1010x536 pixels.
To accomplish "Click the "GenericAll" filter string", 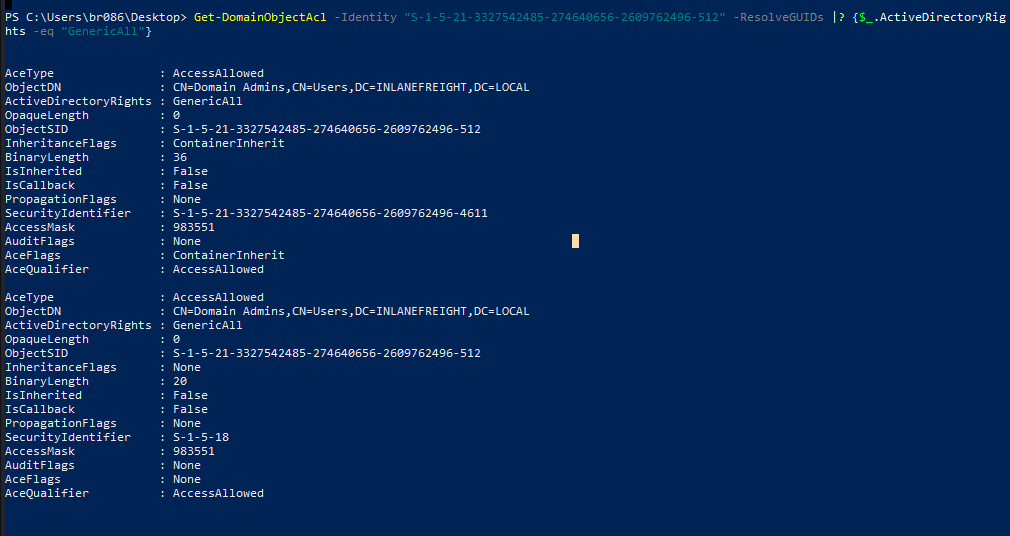I will coord(103,31).
